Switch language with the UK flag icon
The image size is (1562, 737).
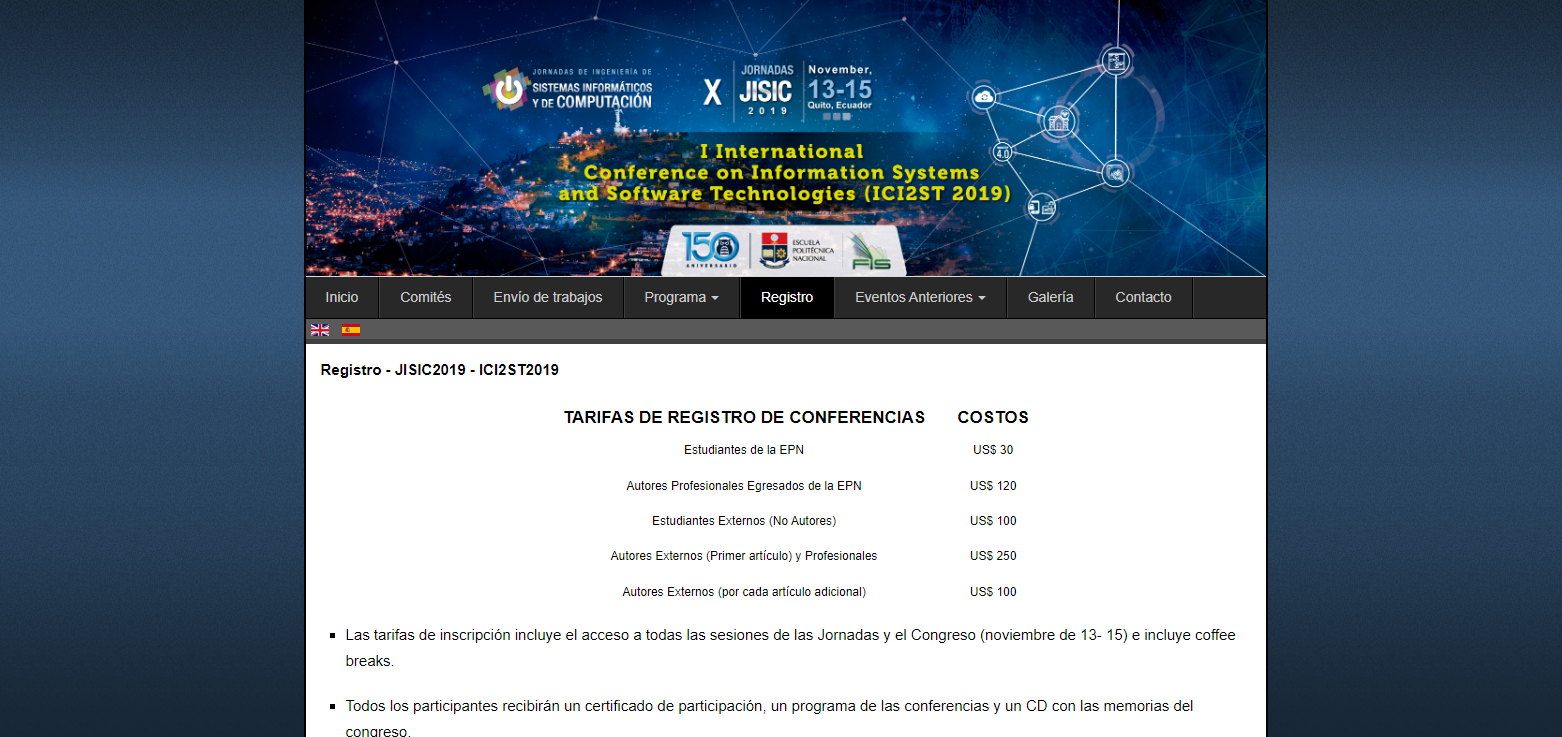pyautogui.click(x=320, y=330)
